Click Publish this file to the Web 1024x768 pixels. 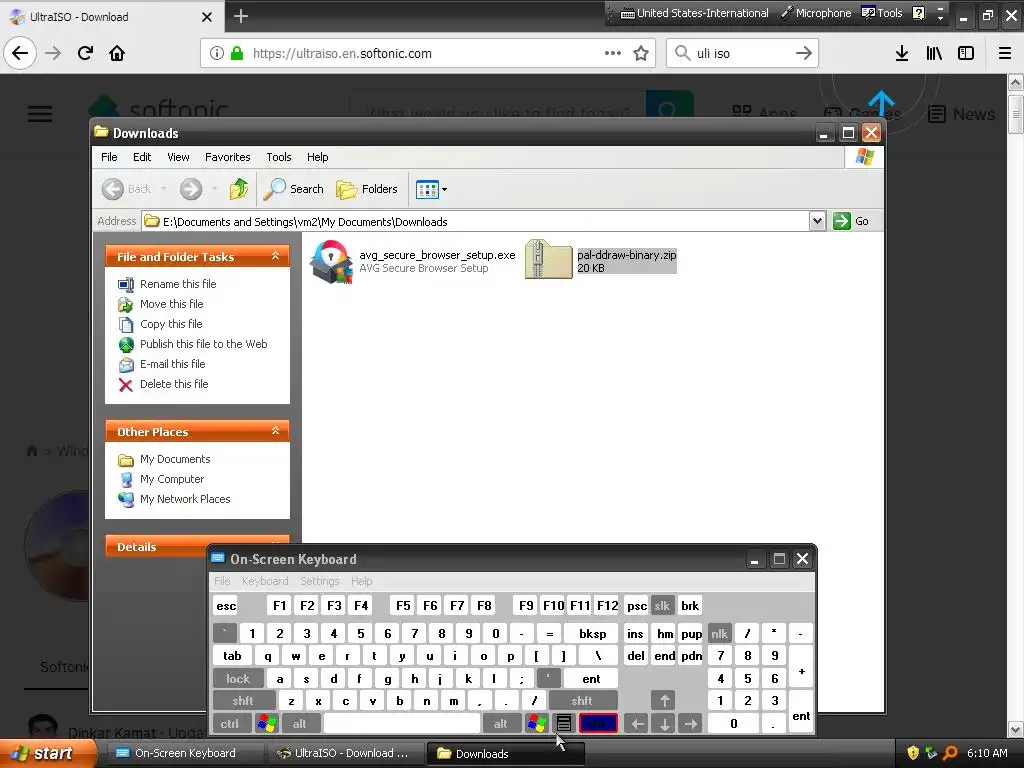coord(204,344)
